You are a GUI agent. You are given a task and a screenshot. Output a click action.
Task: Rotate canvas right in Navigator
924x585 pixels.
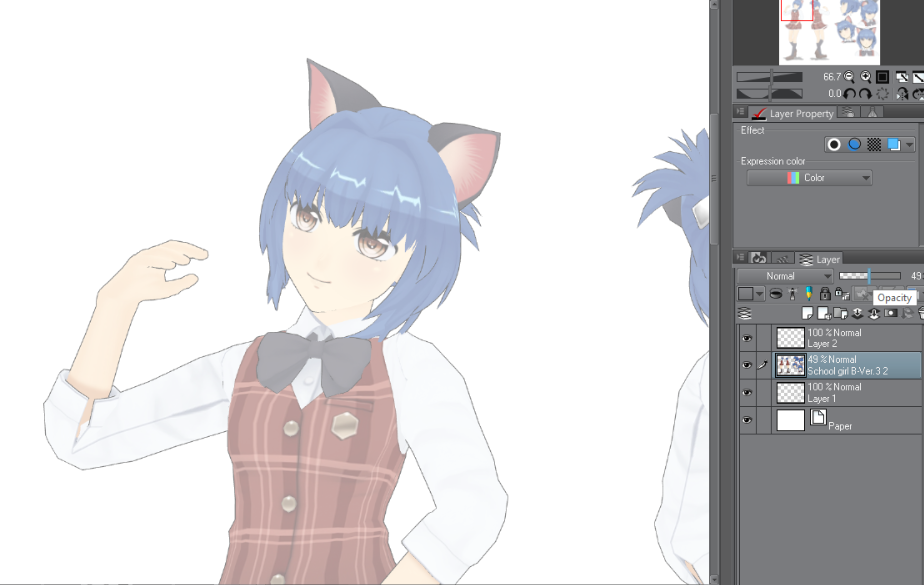click(865, 94)
